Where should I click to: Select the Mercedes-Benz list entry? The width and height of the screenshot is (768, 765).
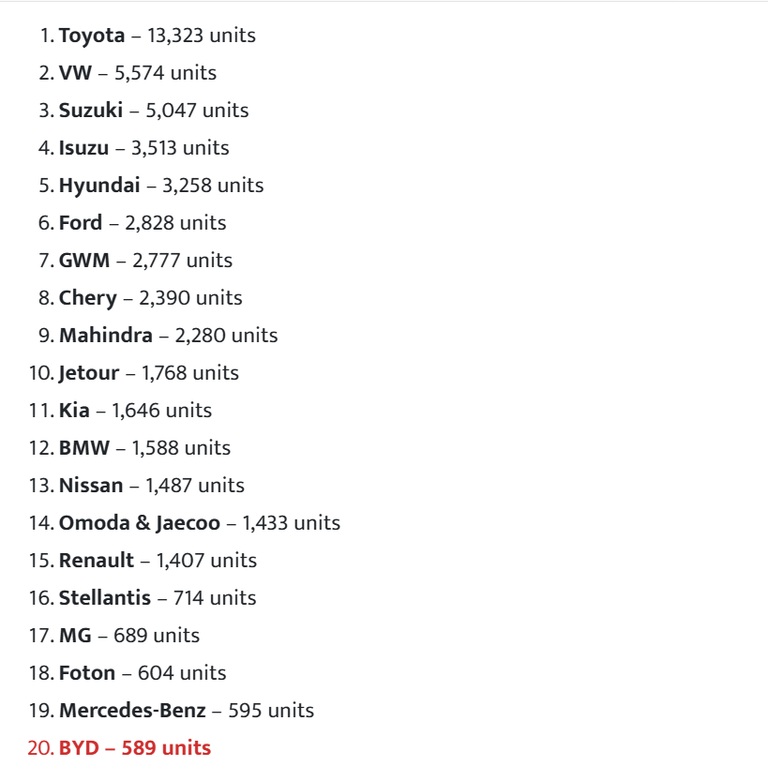pos(132,711)
